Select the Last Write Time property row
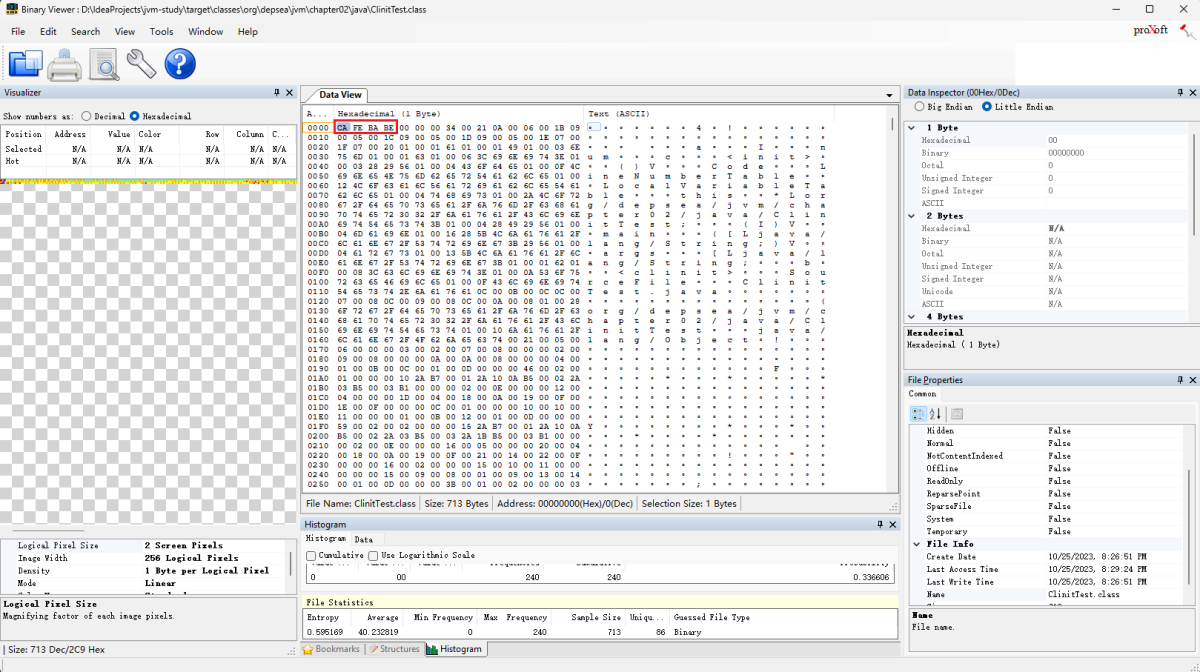This screenshot has width=1200, height=672. tap(1048, 582)
